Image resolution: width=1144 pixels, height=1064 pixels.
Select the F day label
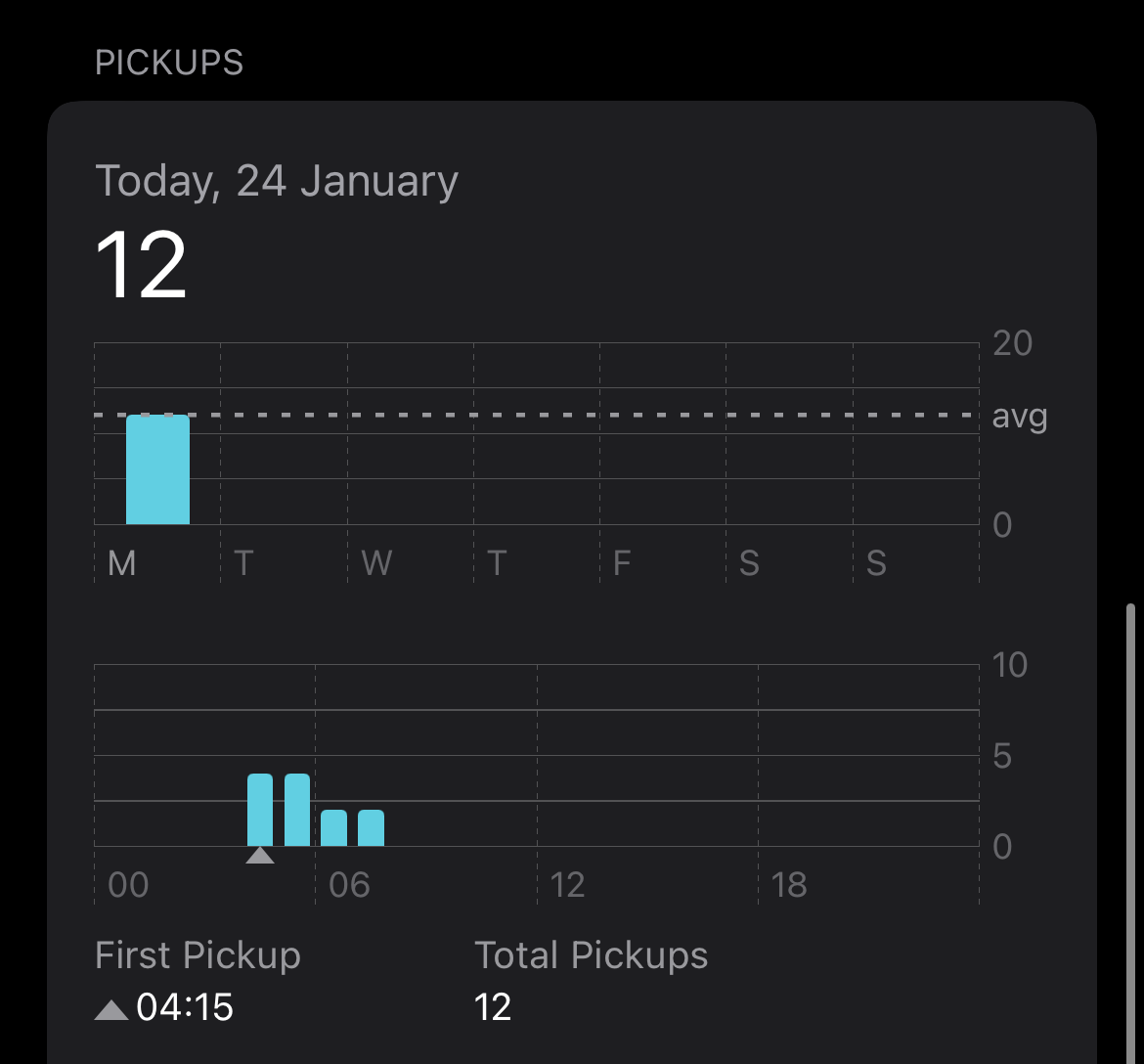[621, 563]
